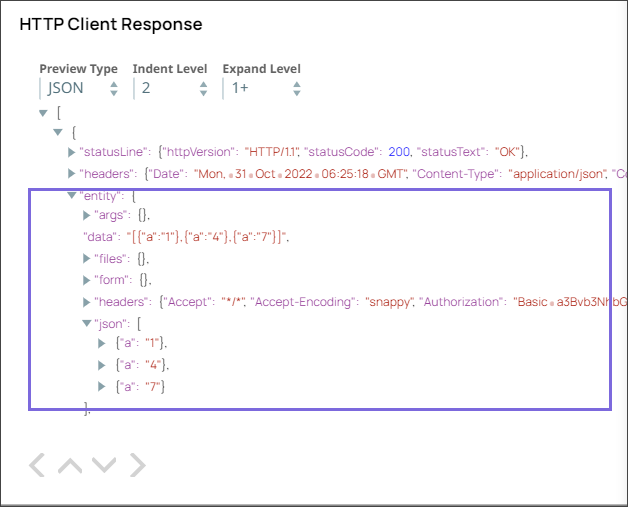Expand the files node
The height and width of the screenshot is (507, 628).
pyautogui.click(x=86, y=259)
